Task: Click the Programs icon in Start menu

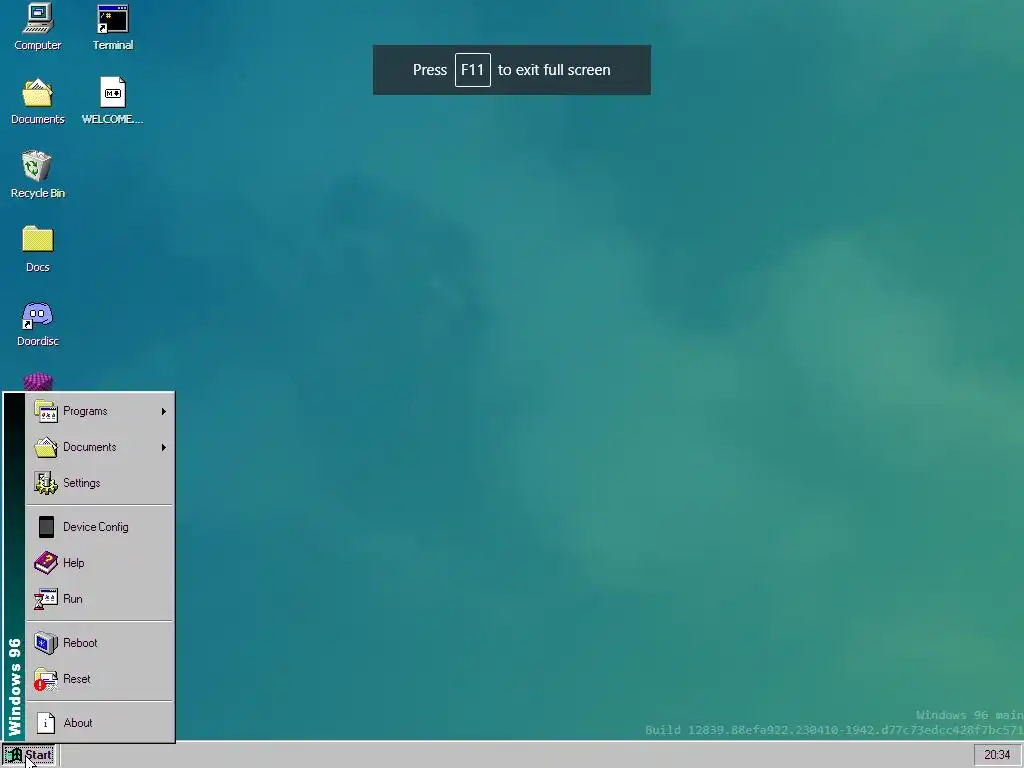Action: click(46, 411)
